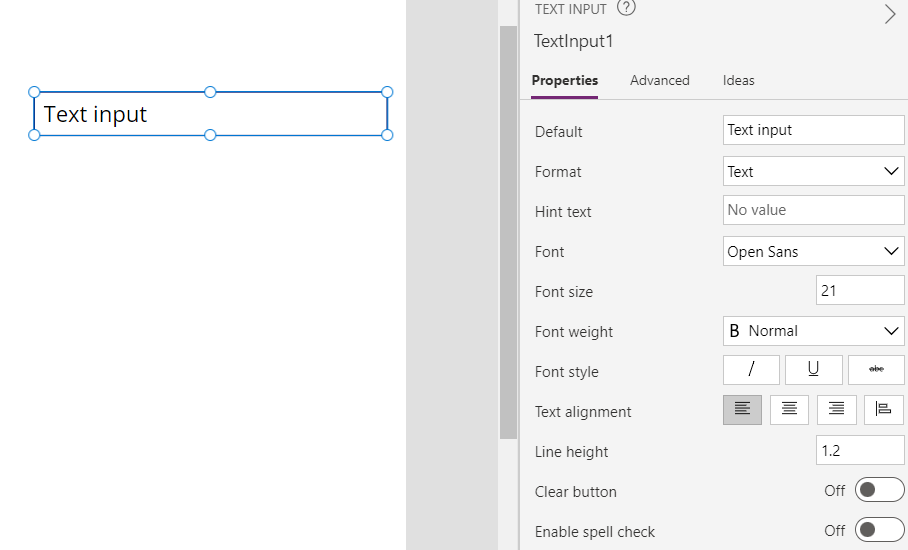The image size is (908, 550).
Task: Open the Font dropdown showing Open Sans
Action: (x=814, y=251)
